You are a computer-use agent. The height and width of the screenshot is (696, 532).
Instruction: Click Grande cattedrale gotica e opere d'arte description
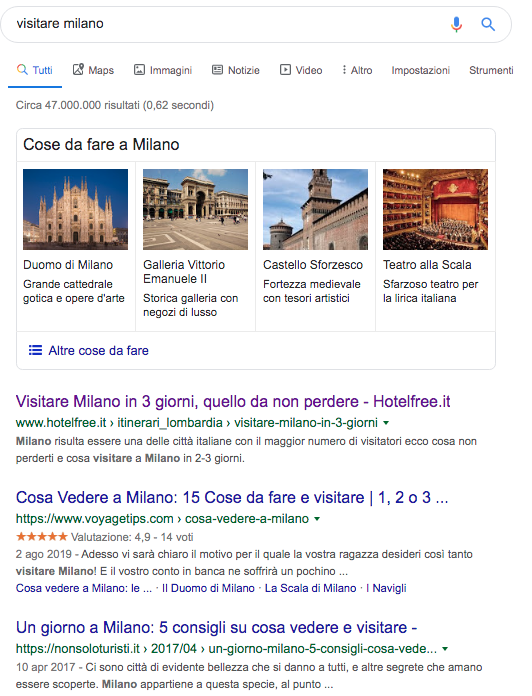74,291
